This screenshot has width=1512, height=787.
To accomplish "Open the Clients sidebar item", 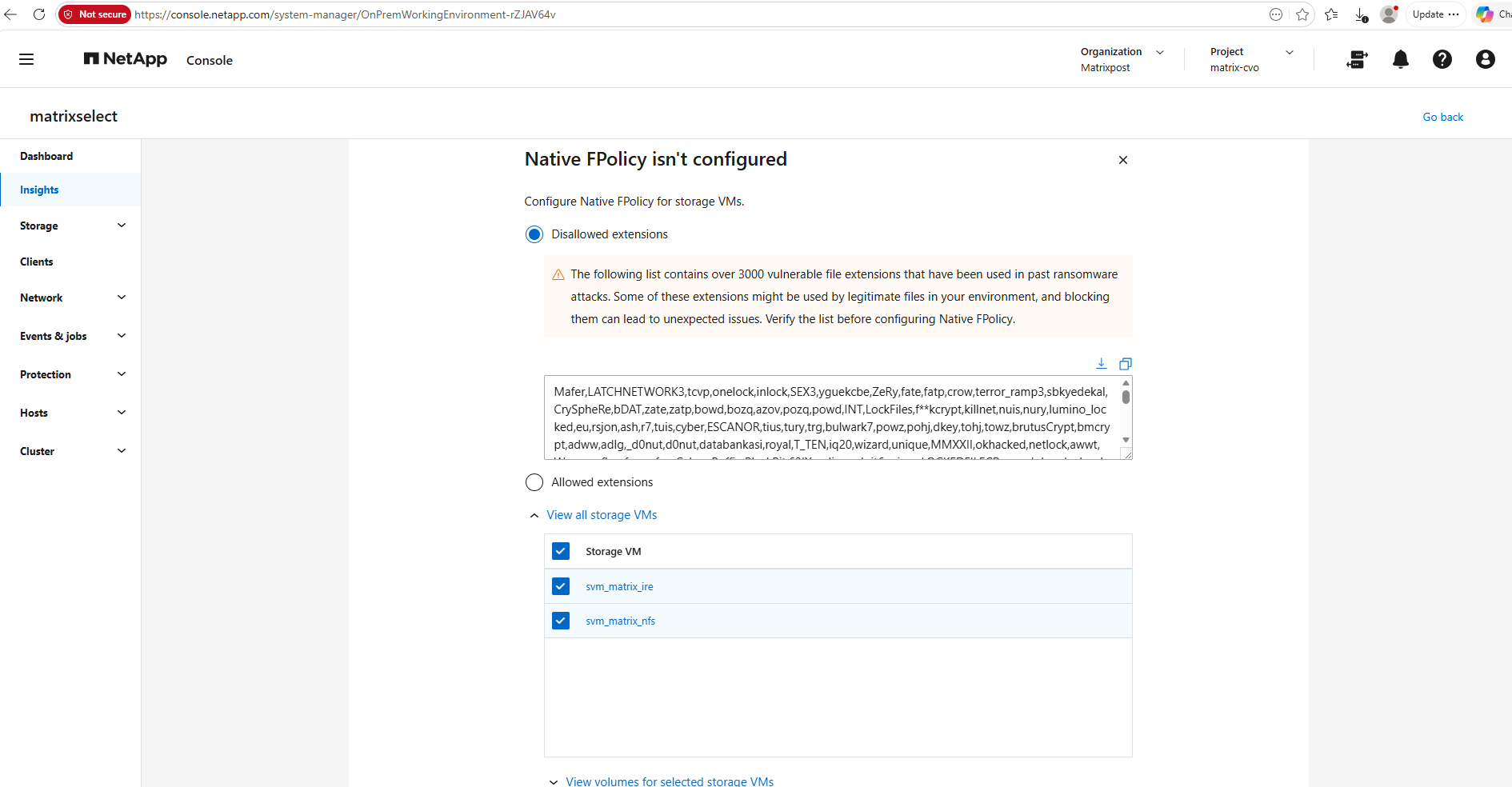I will point(70,262).
